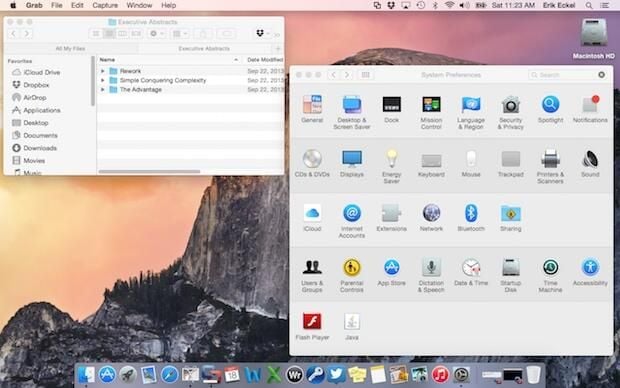Image resolution: width=620 pixels, height=388 pixels.
Task: Sort Finder list by Name column
Action: point(169,60)
